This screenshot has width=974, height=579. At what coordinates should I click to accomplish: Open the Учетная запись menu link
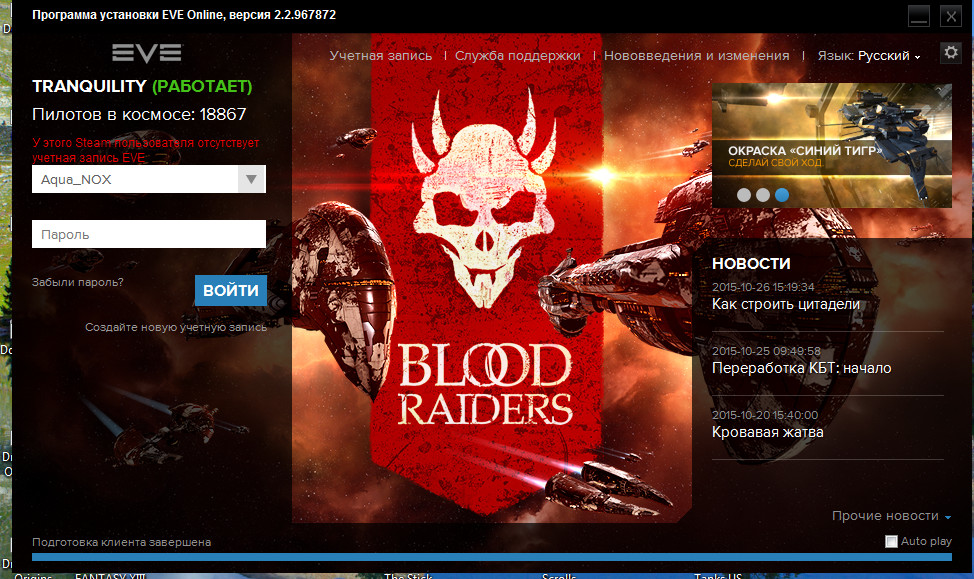tap(381, 56)
